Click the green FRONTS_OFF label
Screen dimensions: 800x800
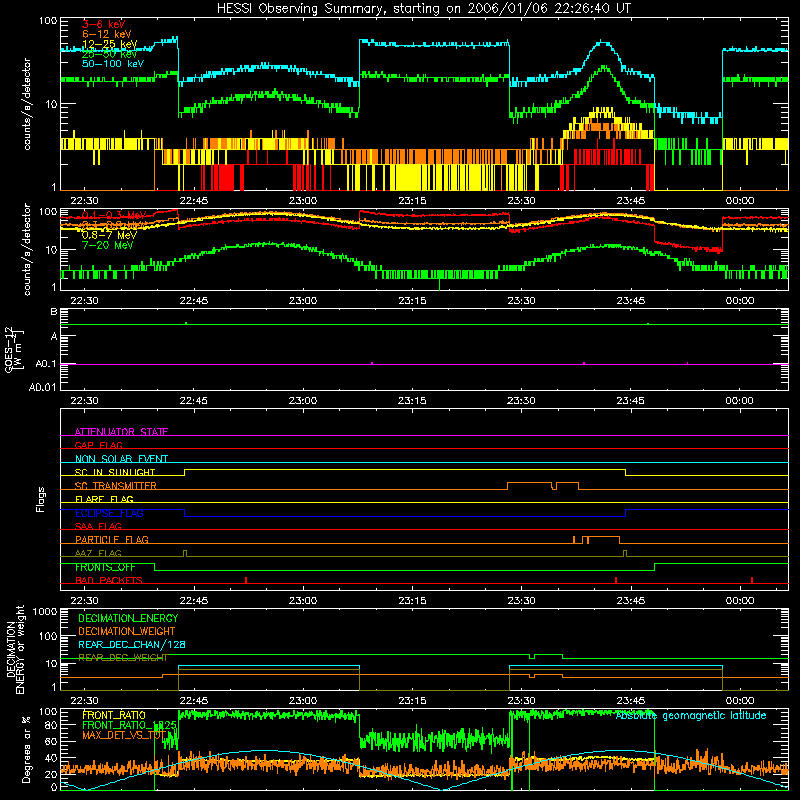tap(105, 567)
